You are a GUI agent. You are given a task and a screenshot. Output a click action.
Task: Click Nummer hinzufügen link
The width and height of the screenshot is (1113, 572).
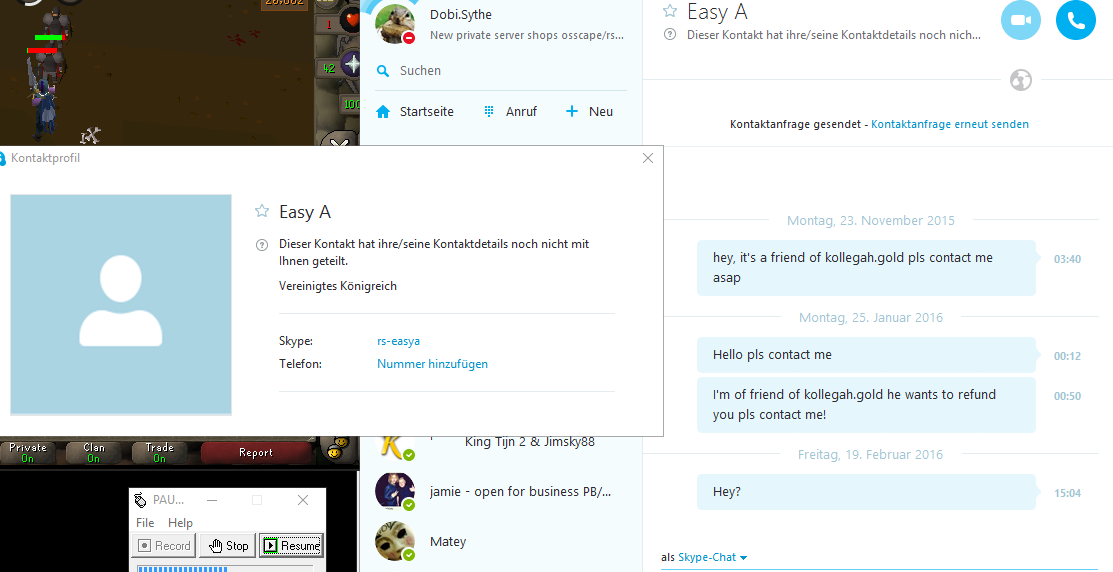(x=432, y=363)
